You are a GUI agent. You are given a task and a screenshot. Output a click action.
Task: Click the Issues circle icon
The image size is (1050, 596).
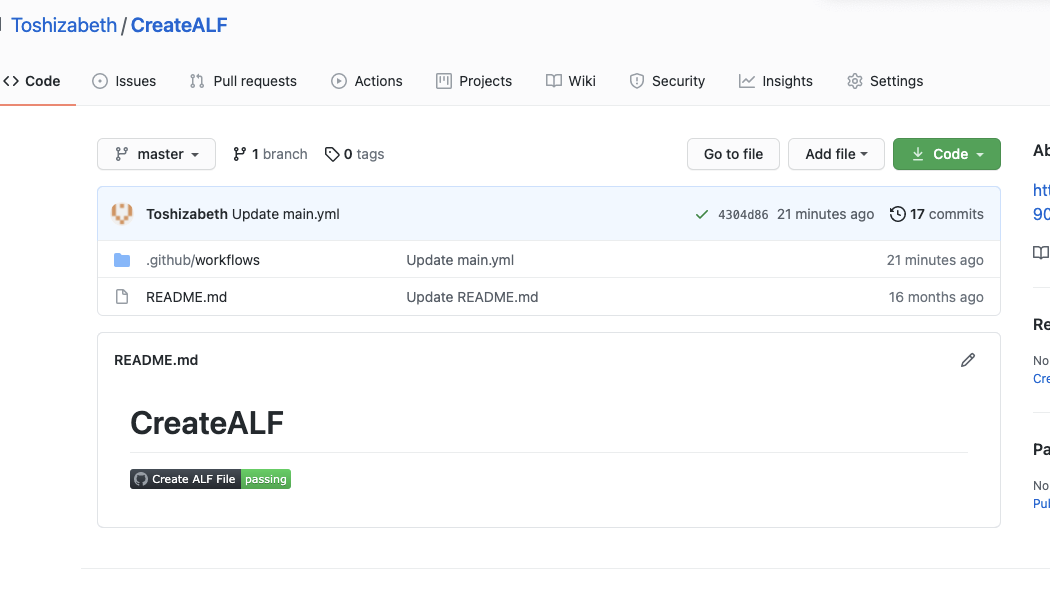pyautogui.click(x=100, y=81)
